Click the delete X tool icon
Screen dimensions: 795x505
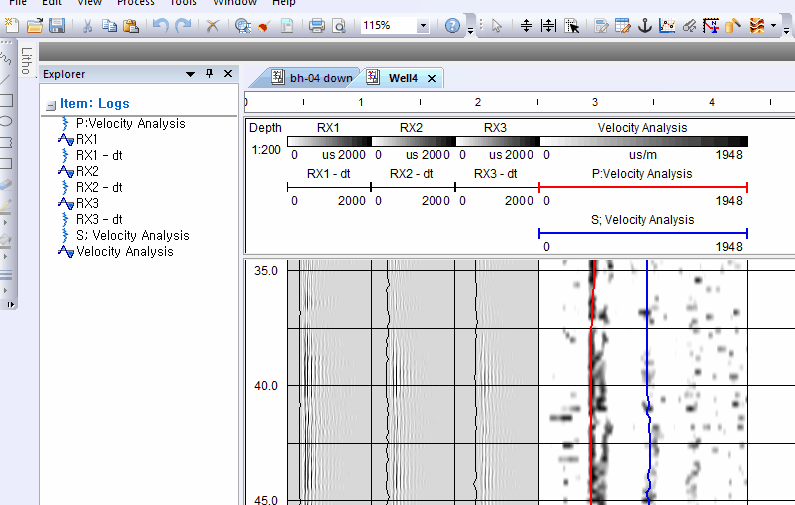point(212,25)
